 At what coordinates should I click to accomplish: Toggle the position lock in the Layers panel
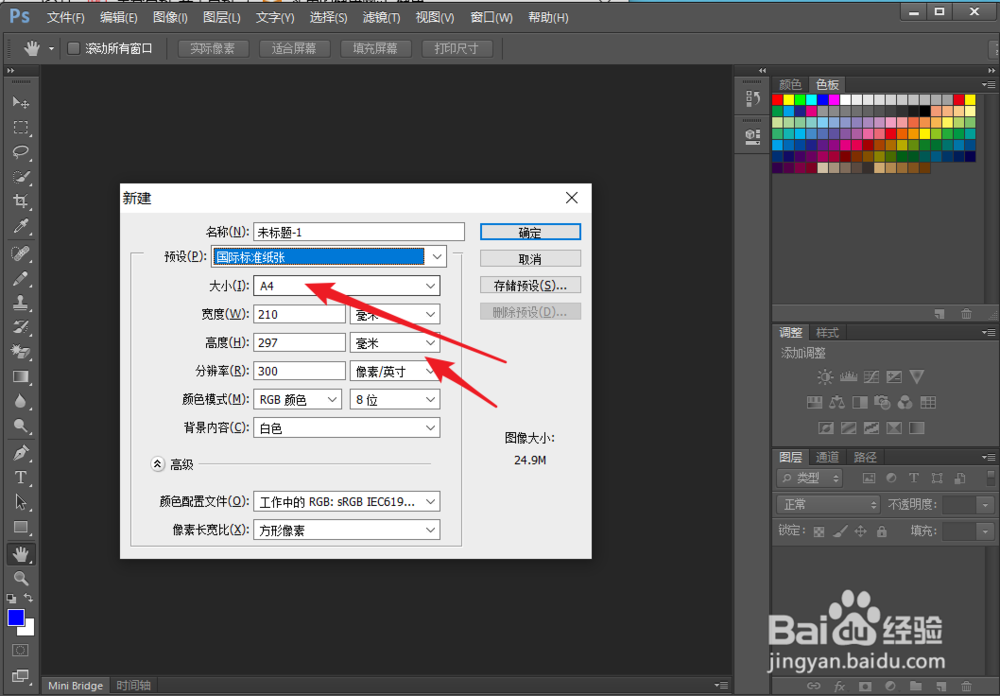[x=861, y=530]
